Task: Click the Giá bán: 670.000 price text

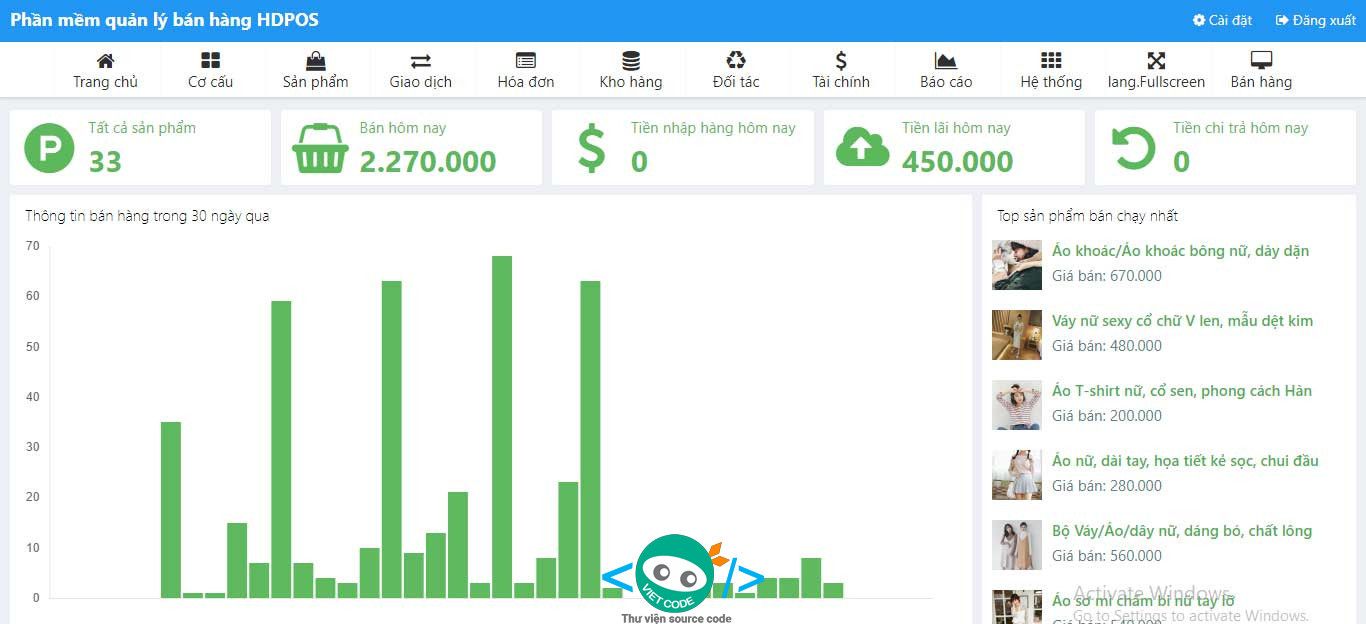Action: pyautogui.click(x=1107, y=276)
